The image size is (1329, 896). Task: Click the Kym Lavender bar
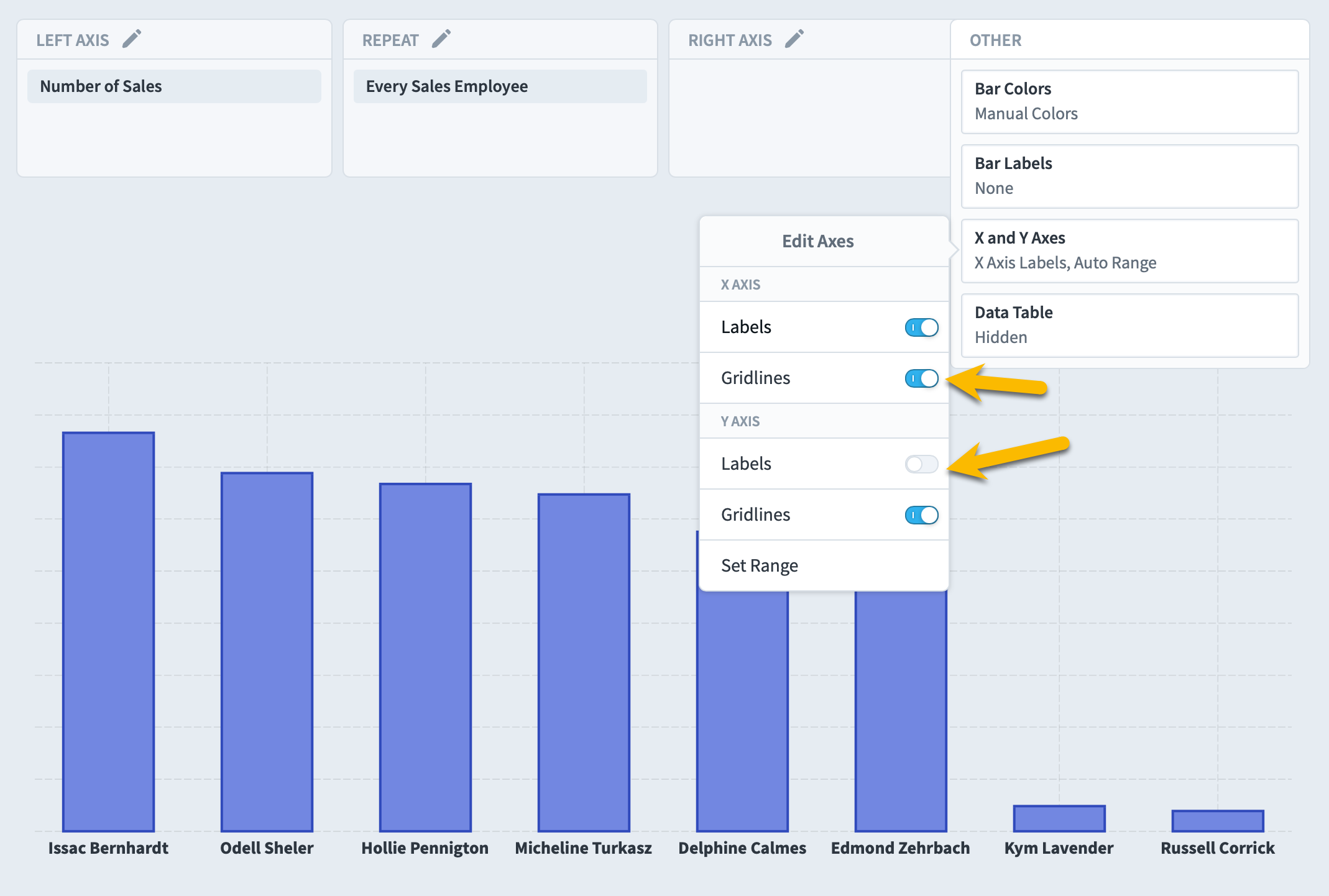tap(1059, 818)
